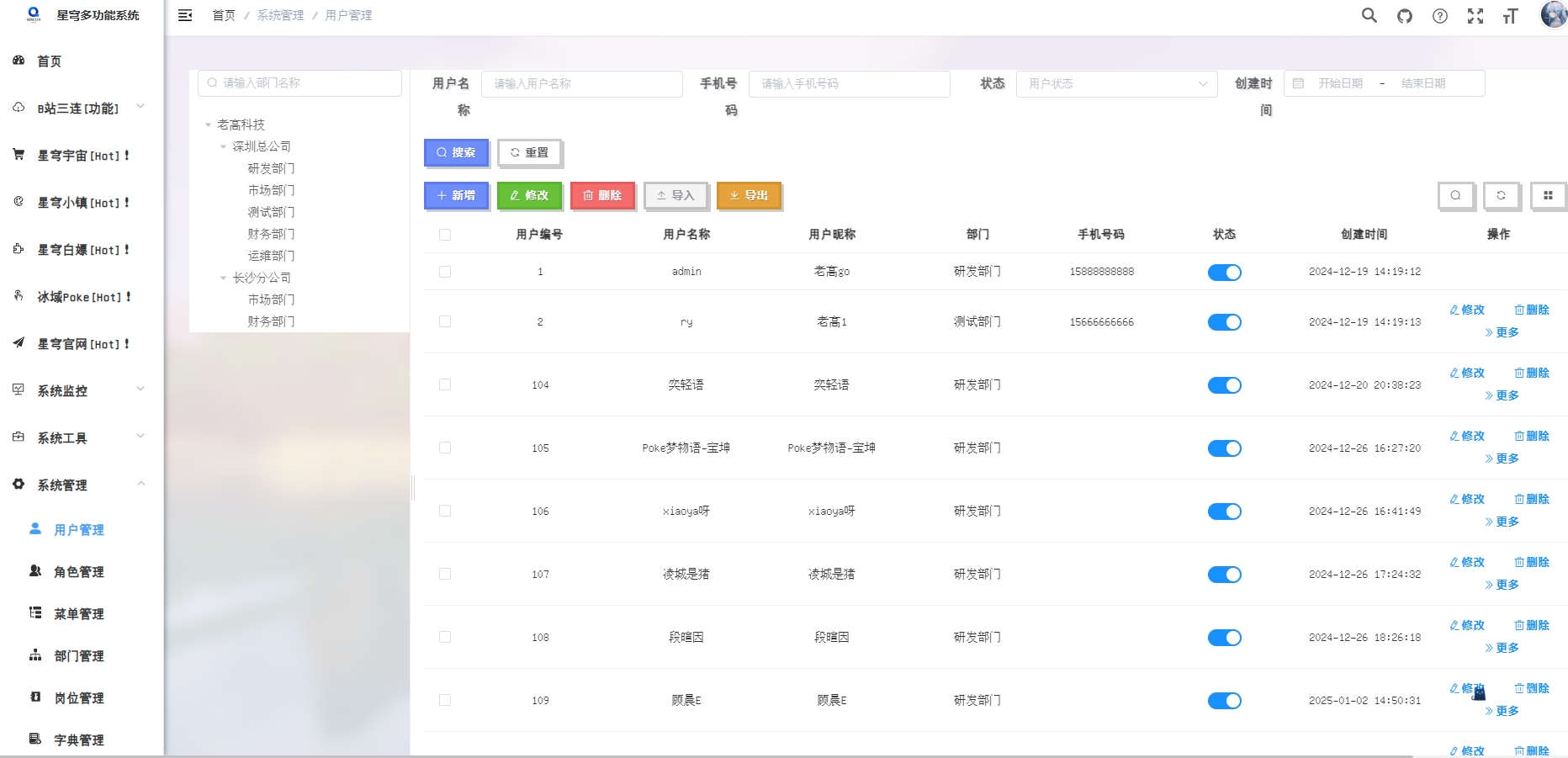Select 用户管理 in sidebar

click(x=82, y=529)
